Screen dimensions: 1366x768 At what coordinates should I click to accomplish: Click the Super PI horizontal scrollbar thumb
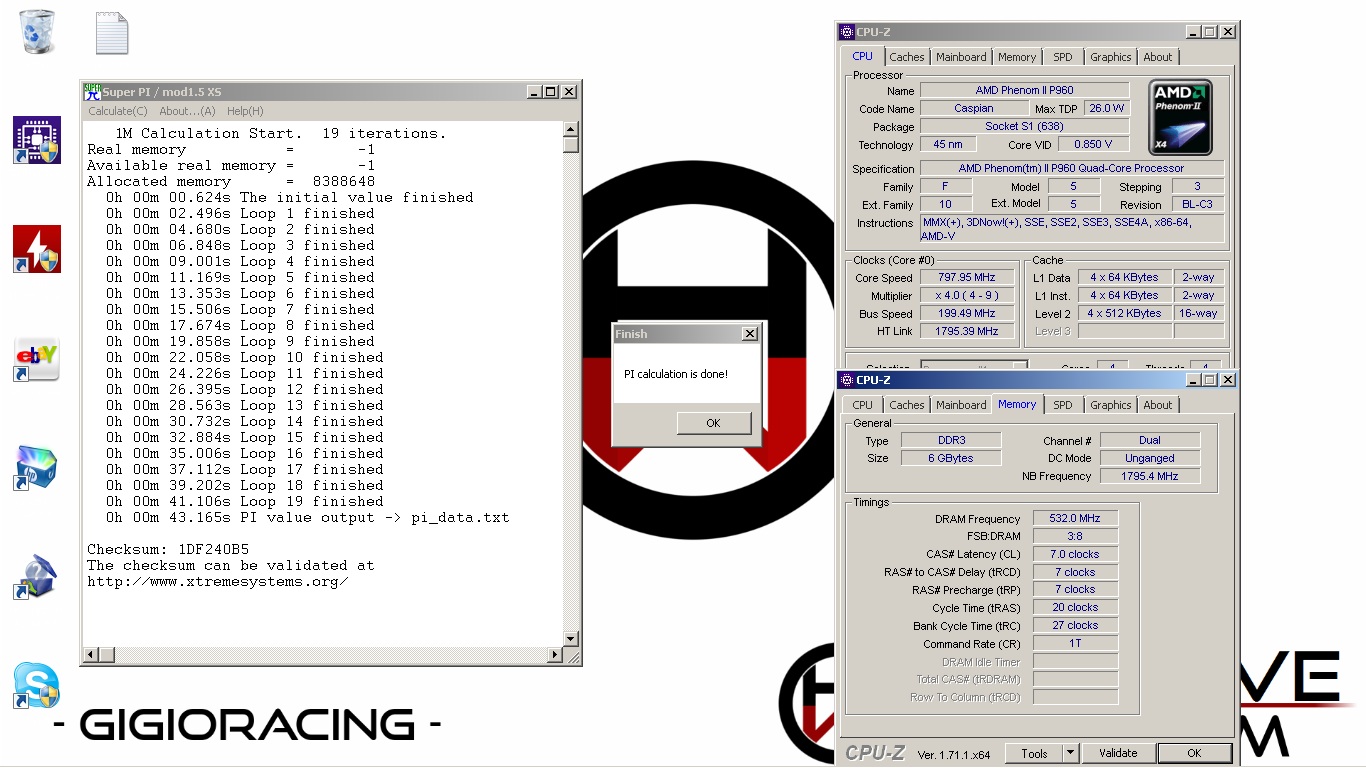click(107, 655)
